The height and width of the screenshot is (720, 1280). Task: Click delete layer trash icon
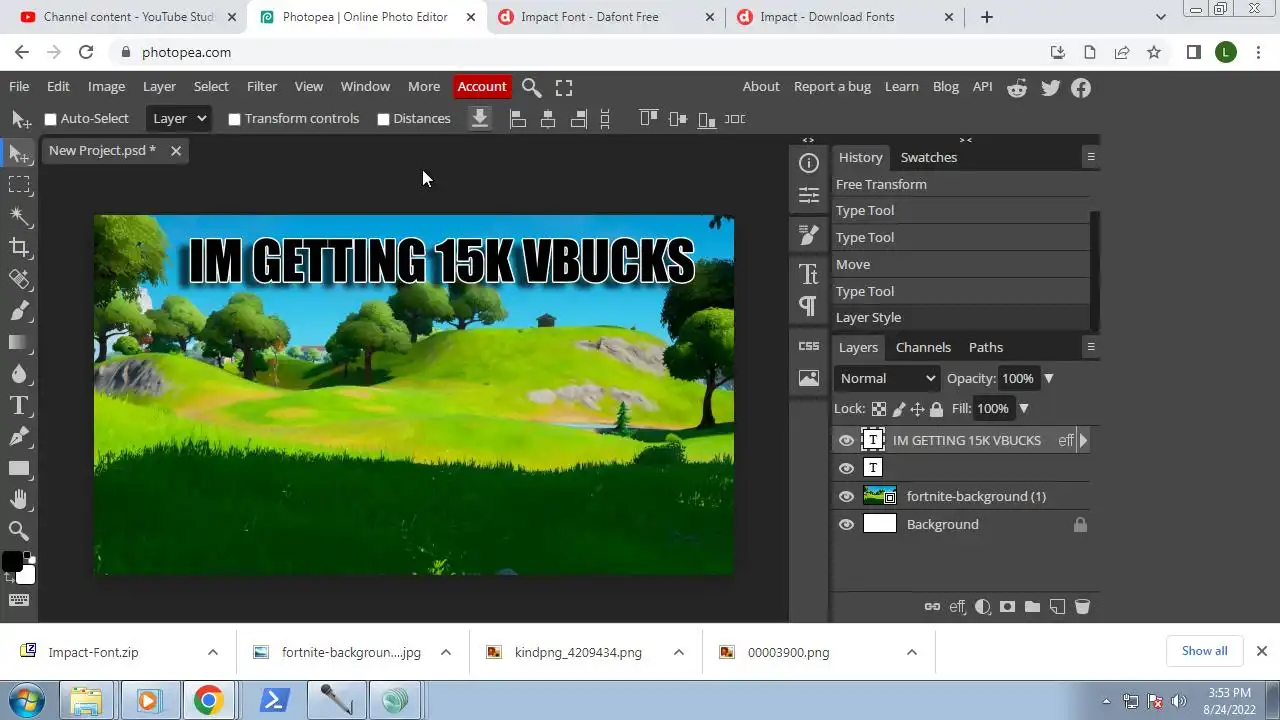pyautogui.click(x=1082, y=606)
